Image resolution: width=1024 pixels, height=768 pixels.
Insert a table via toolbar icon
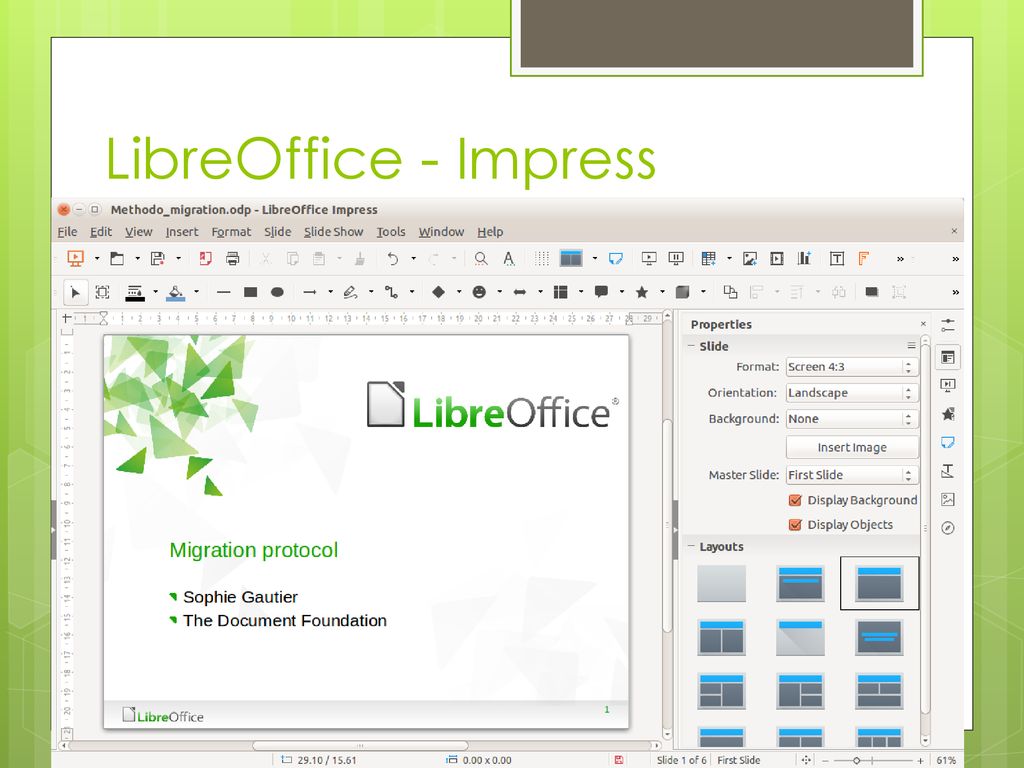pos(709,259)
